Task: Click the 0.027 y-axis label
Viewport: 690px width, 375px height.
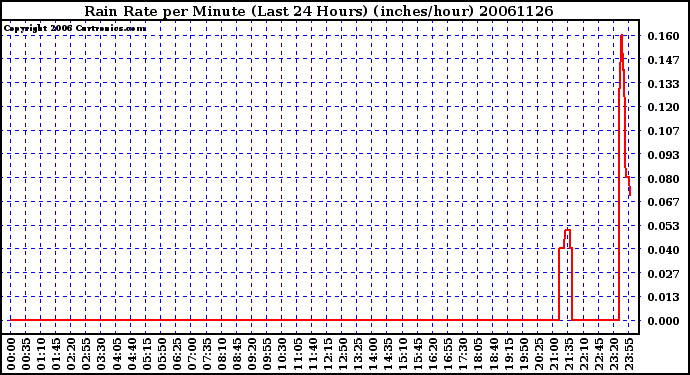Action: click(663, 274)
